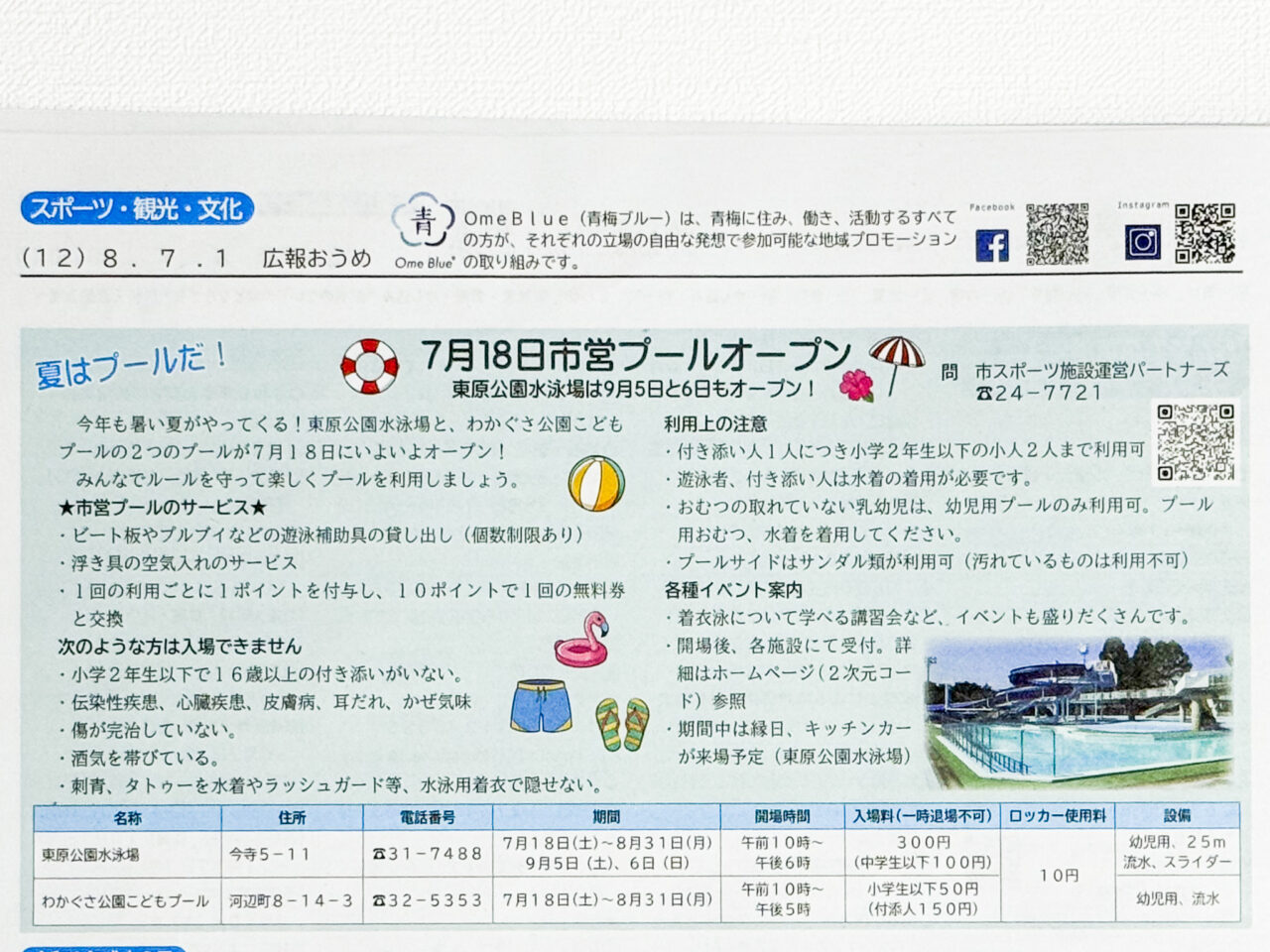Click the pink hibiscus flower illustration
Screen dimensions: 1270x952
(856, 385)
